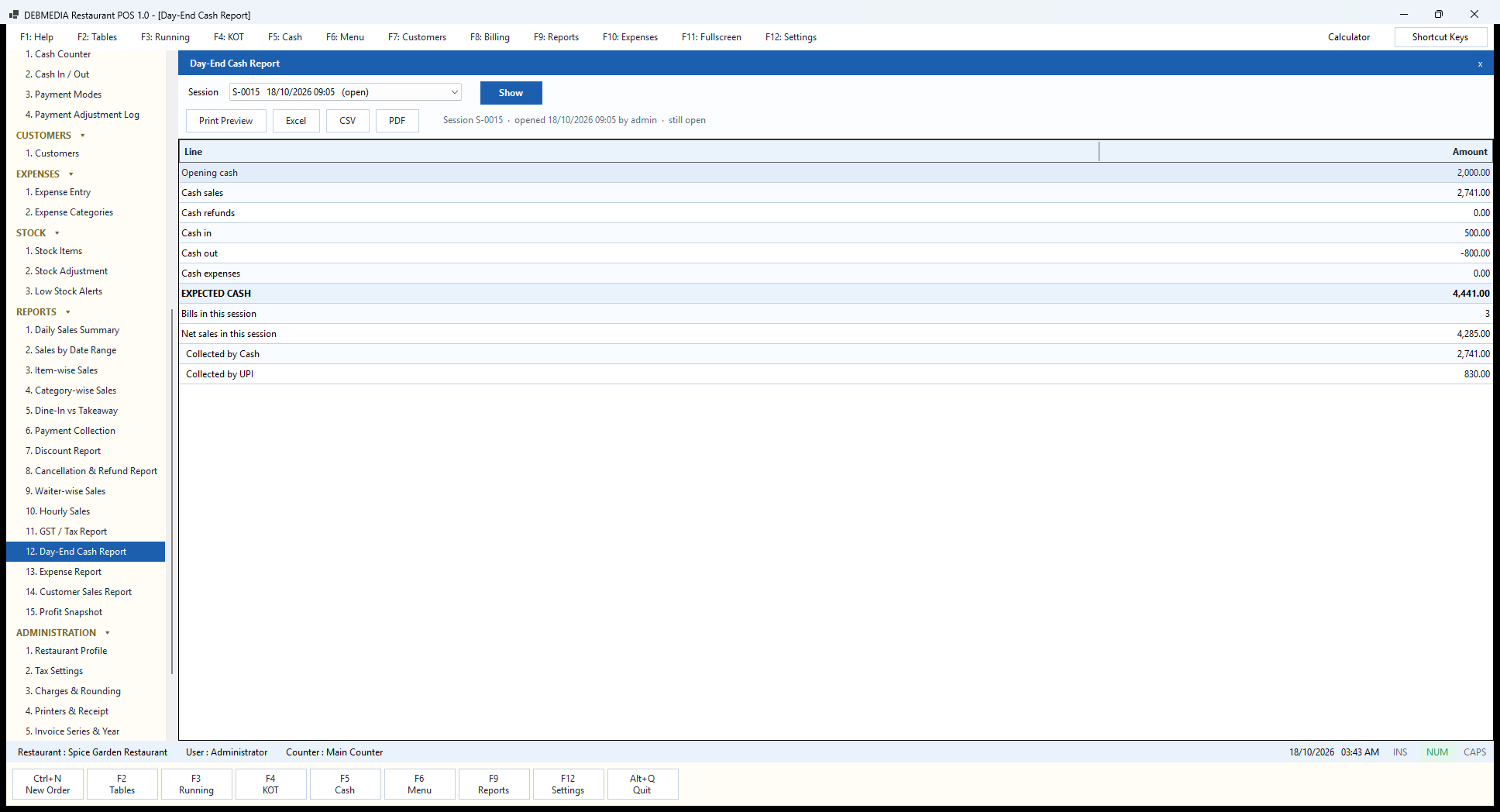The image size is (1500, 812).
Task: Select the Opening cash row
Action: [x=836, y=173]
